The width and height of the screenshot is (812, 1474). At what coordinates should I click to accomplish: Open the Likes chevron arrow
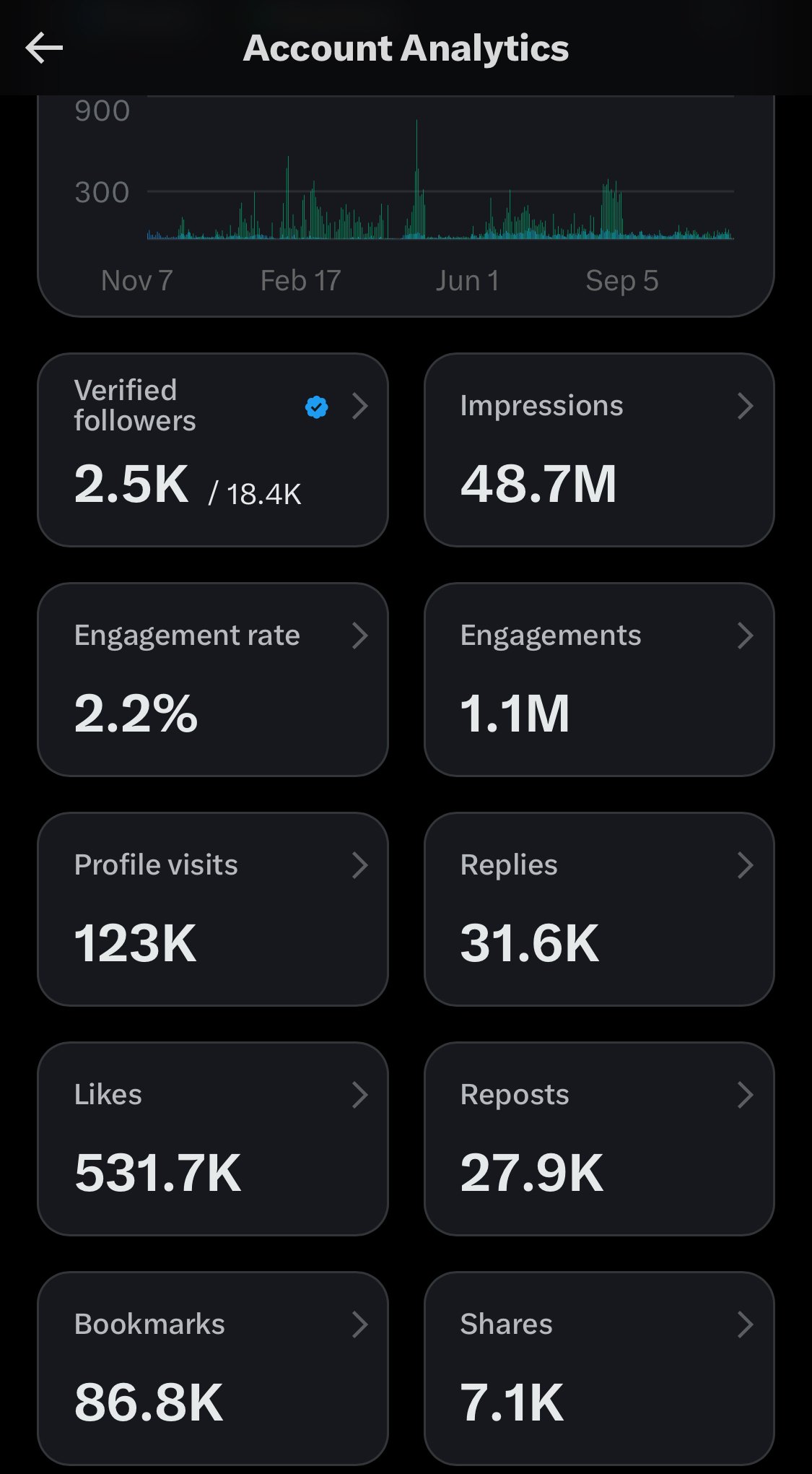pyautogui.click(x=360, y=1095)
